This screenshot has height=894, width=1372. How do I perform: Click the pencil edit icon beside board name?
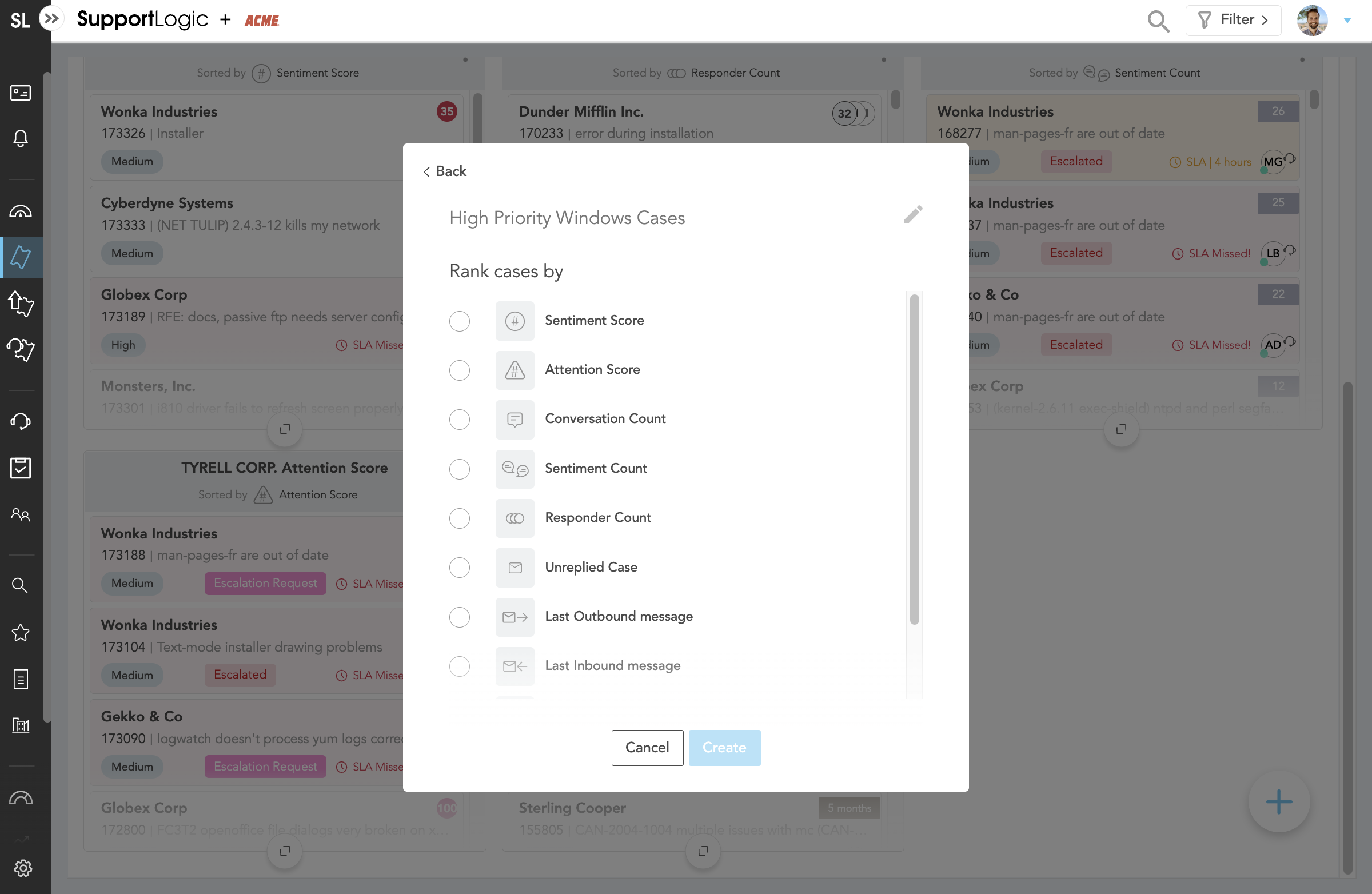[912, 214]
